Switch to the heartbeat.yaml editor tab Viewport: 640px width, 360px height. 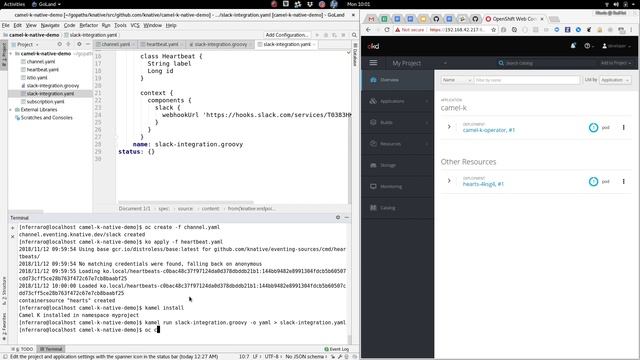click(162, 44)
